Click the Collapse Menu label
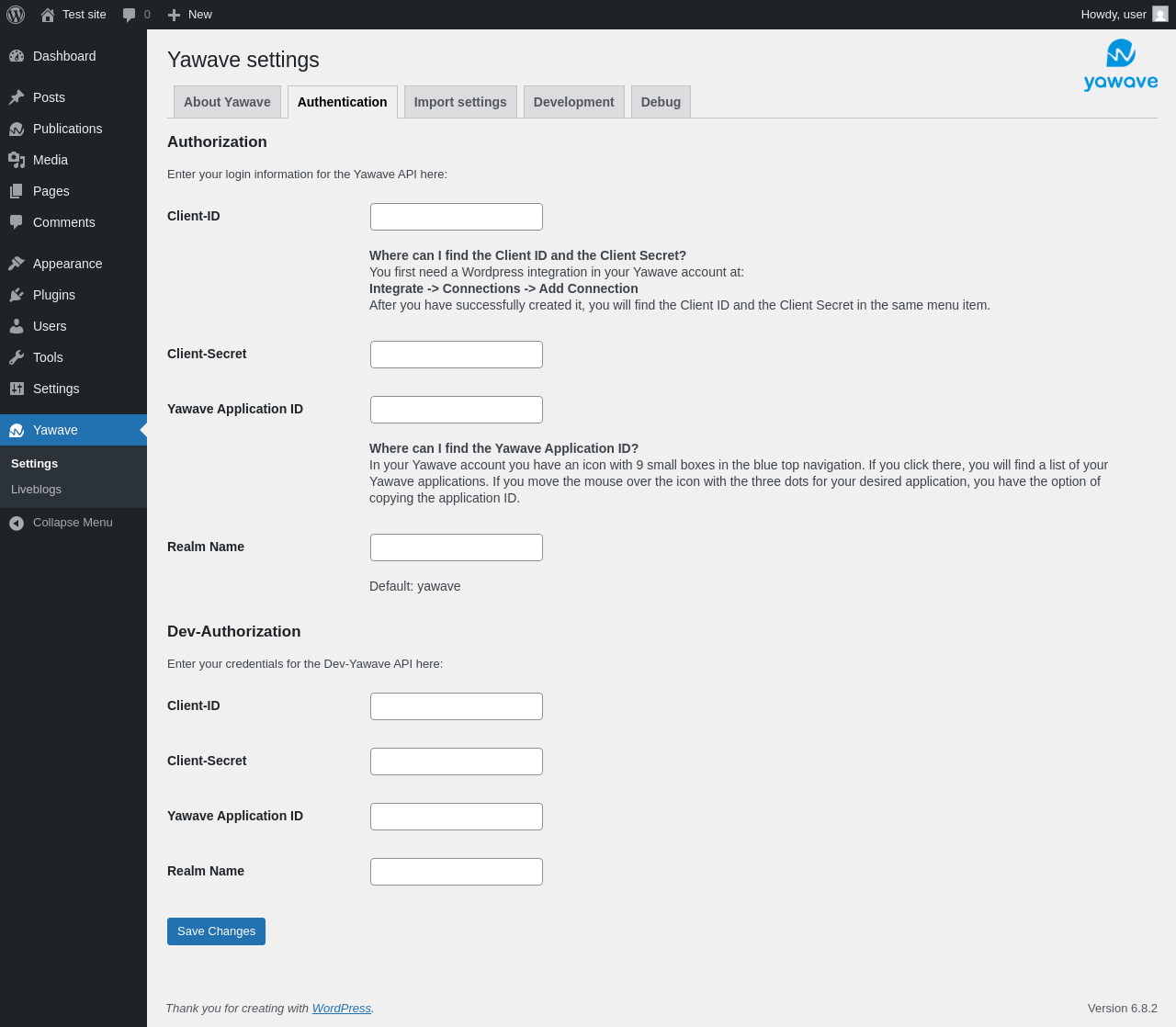Screen dimensions: 1176x1027 click(x=73, y=523)
